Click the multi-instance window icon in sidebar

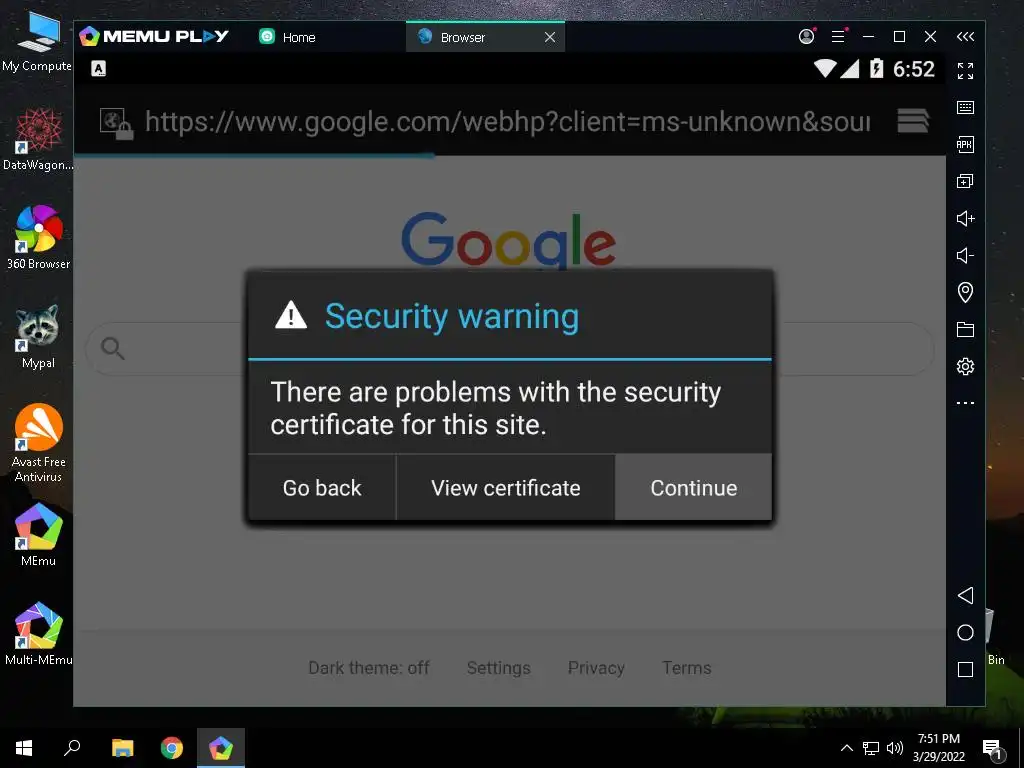tap(965, 182)
